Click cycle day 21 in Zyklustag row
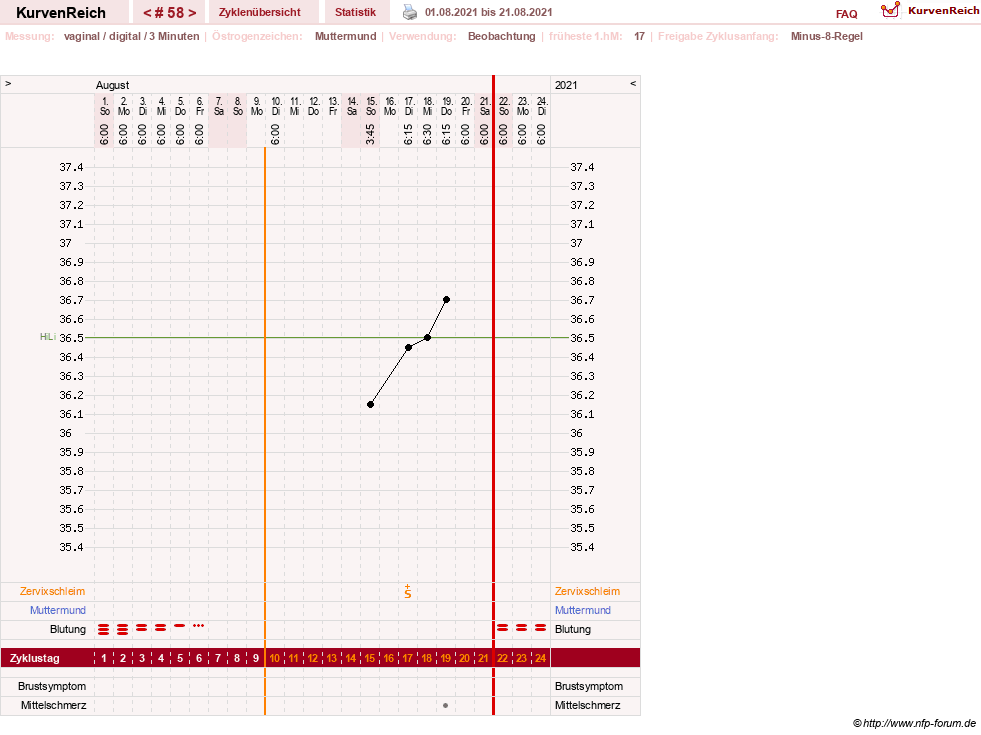The width and height of the screenshot is (981, 735). [x=483, y=658]
